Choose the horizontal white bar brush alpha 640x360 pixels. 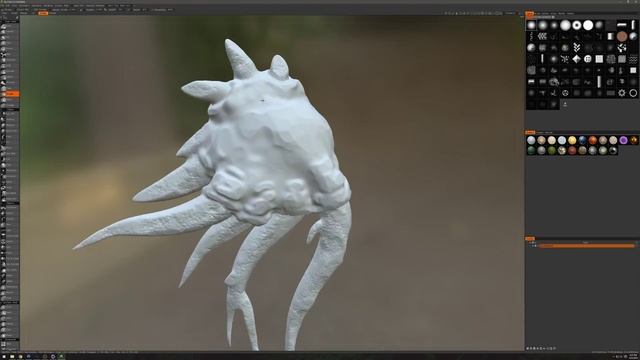[622, 25]
